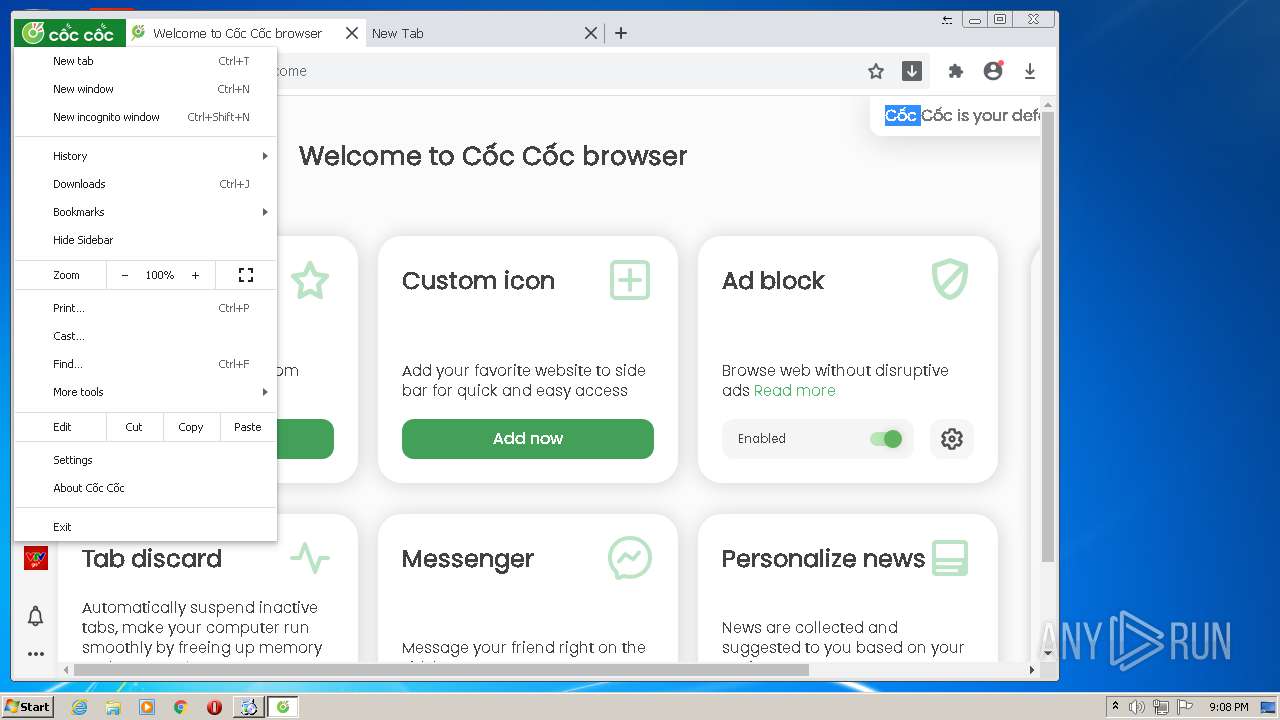Open the extensions puzzle icon
The image size is (1280, 720).
point(956,71)
